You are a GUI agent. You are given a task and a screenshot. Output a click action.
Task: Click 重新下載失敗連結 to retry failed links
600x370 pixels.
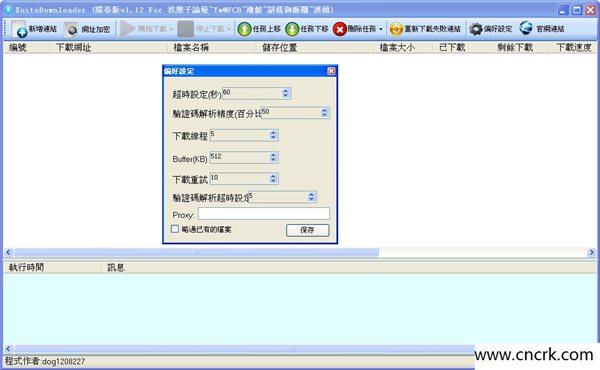tap(425, 29)
